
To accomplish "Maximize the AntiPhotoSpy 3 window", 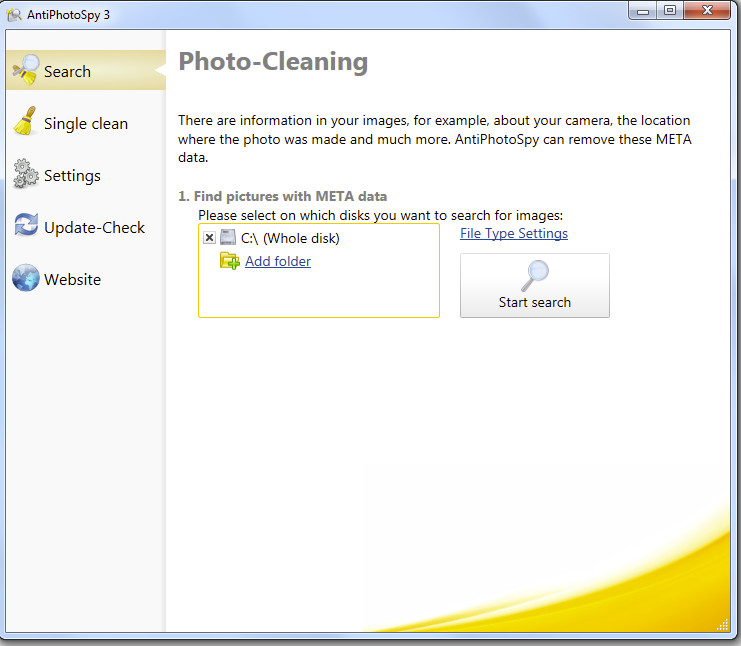I will pos(669,10).
